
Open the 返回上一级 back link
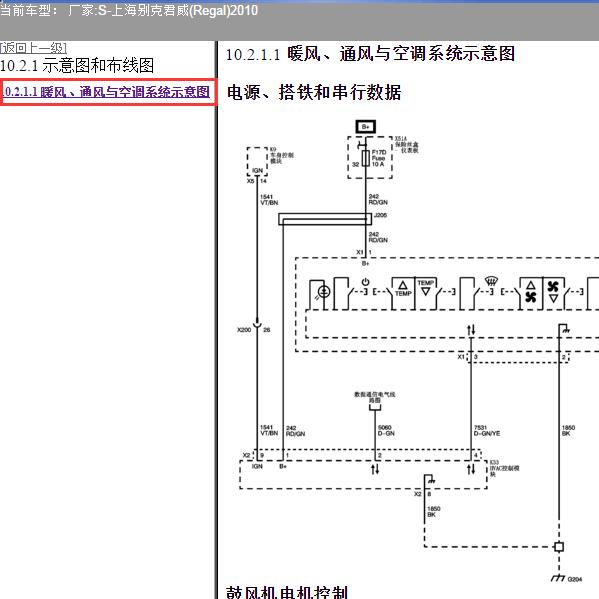click(34, 48)
